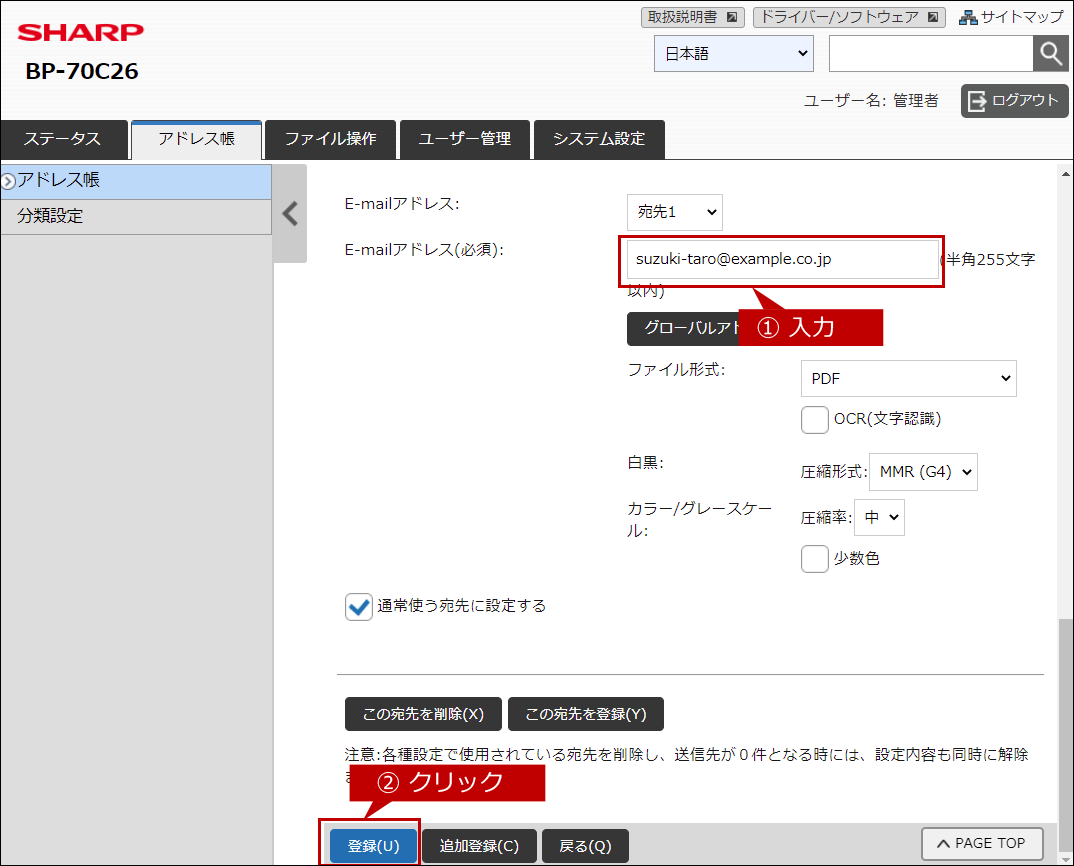
Task: Uncheck 通常使う宛先に設定する checkbox
Action: [x=358, y=607]
